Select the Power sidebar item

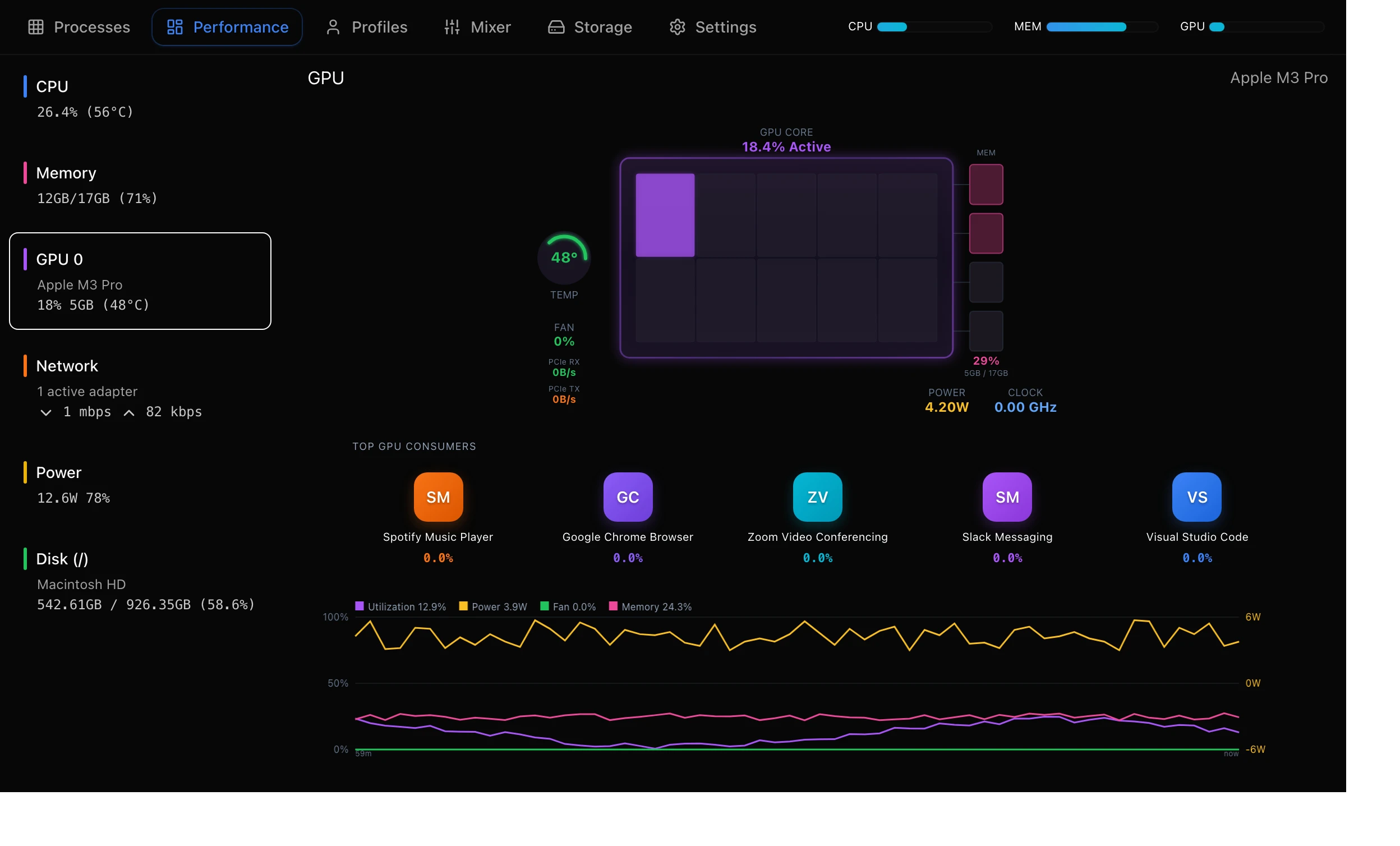coord(140,484)
